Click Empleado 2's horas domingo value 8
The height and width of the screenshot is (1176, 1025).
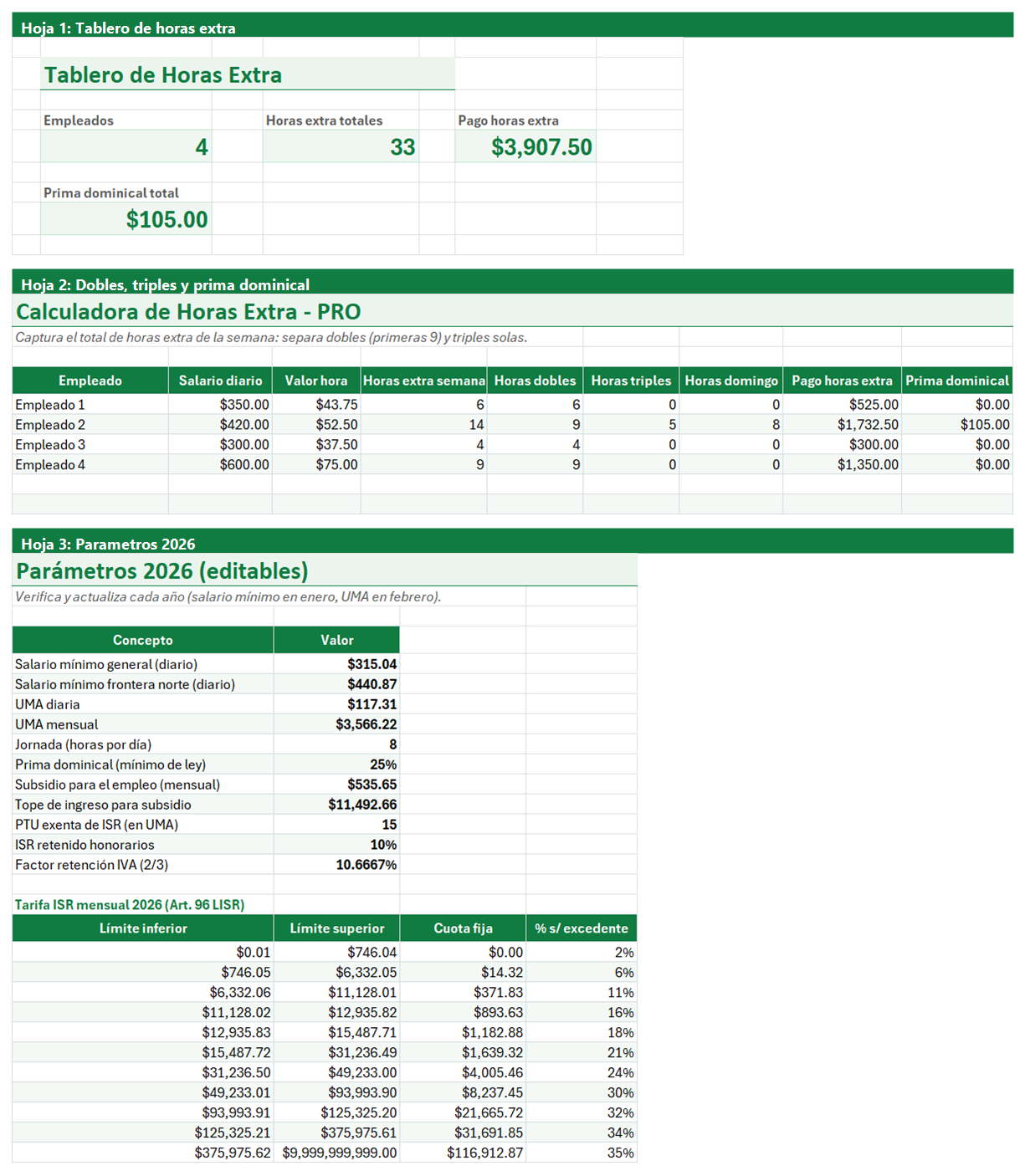tap(731, 424)
